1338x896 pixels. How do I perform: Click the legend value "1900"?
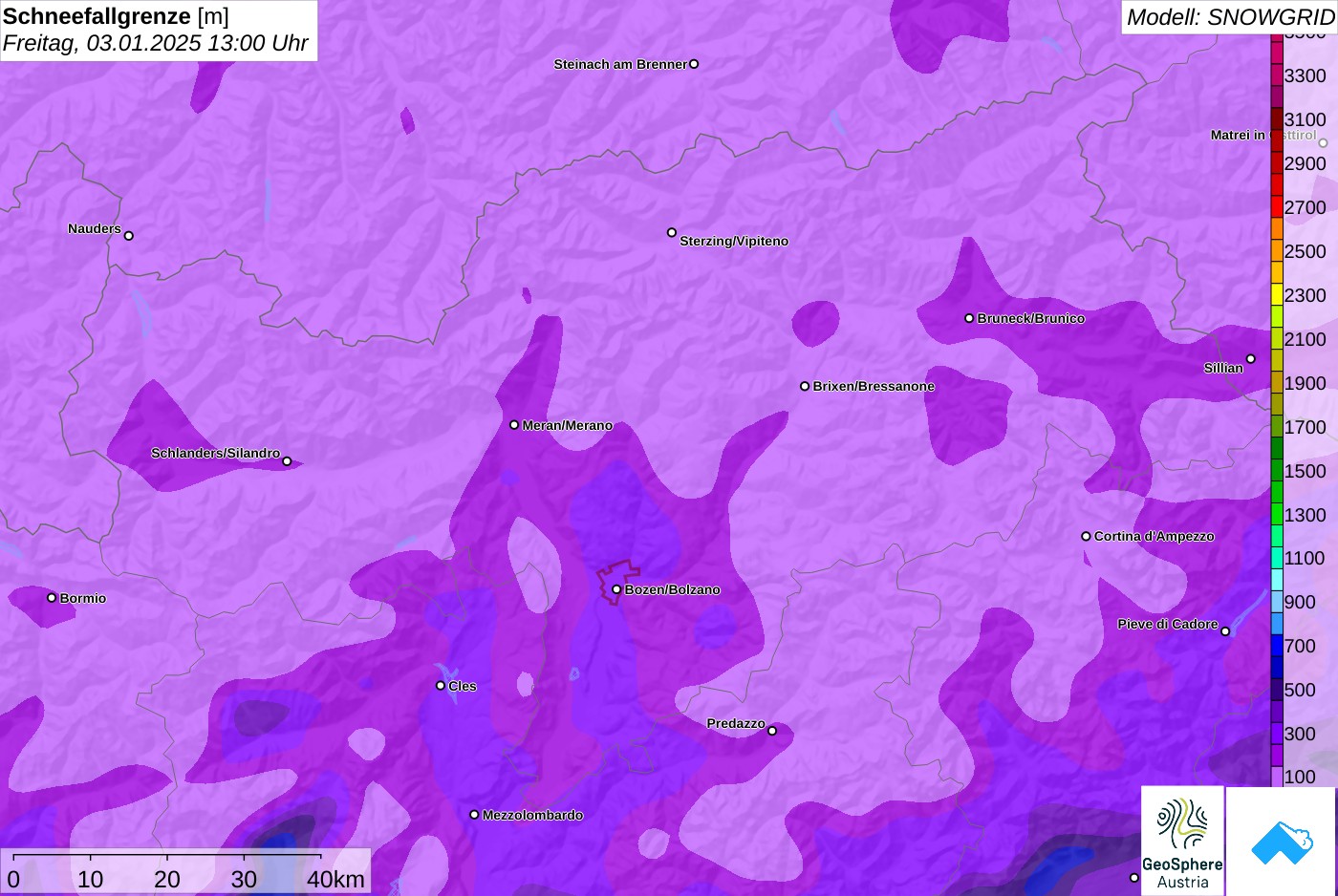click(1305, 383)
